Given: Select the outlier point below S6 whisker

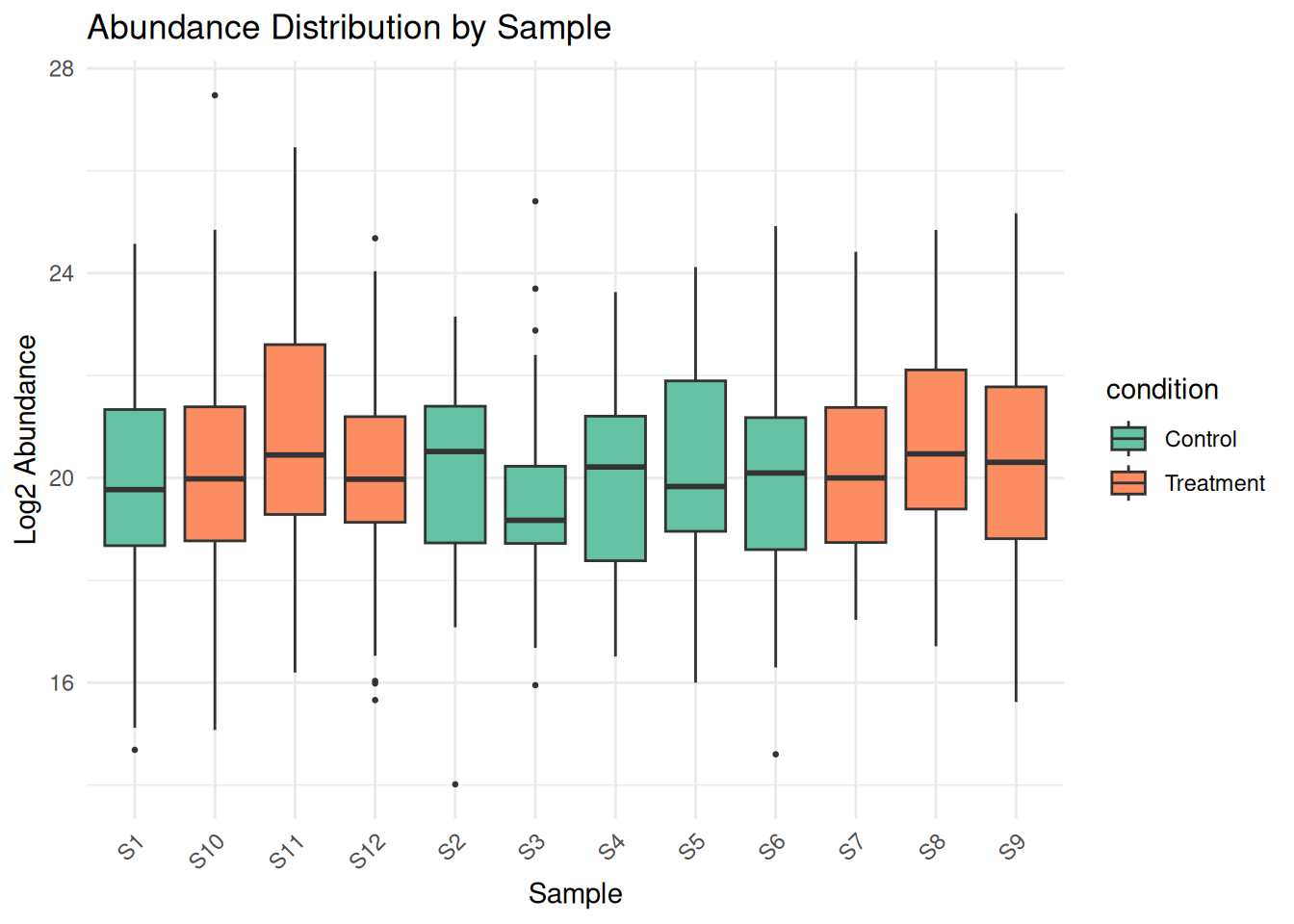Looking at the screenshot, I should pos(776,755).
